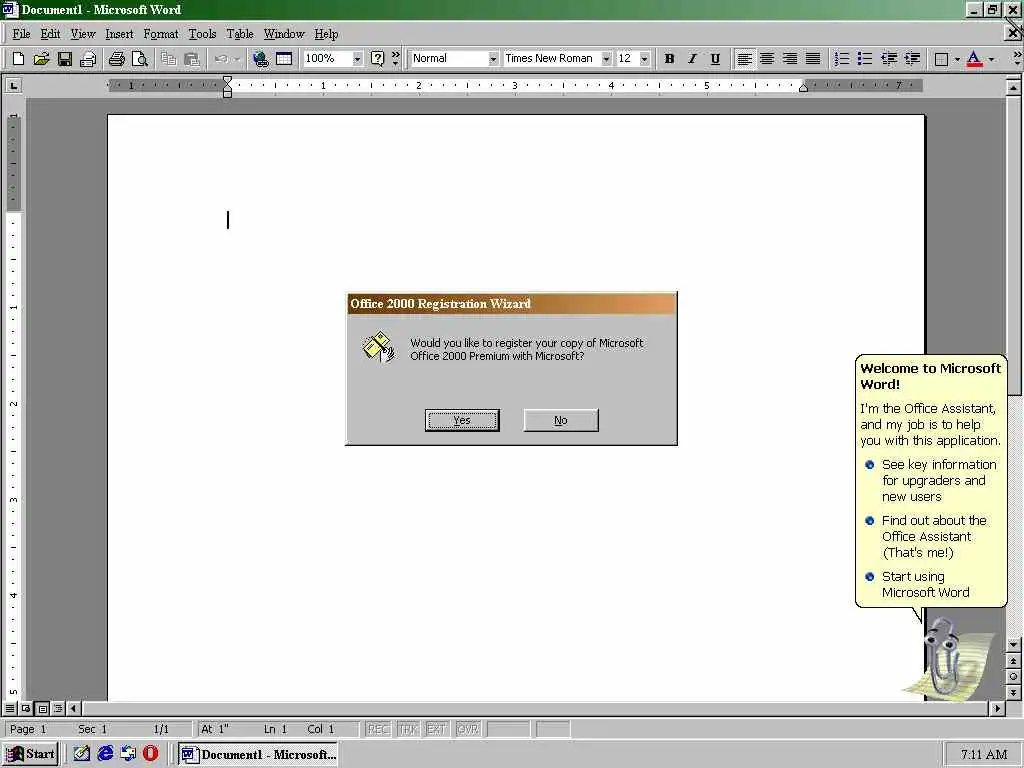Open the Zoom 100% dropdown
The image size is (1024, 768).
coord(357,59)
